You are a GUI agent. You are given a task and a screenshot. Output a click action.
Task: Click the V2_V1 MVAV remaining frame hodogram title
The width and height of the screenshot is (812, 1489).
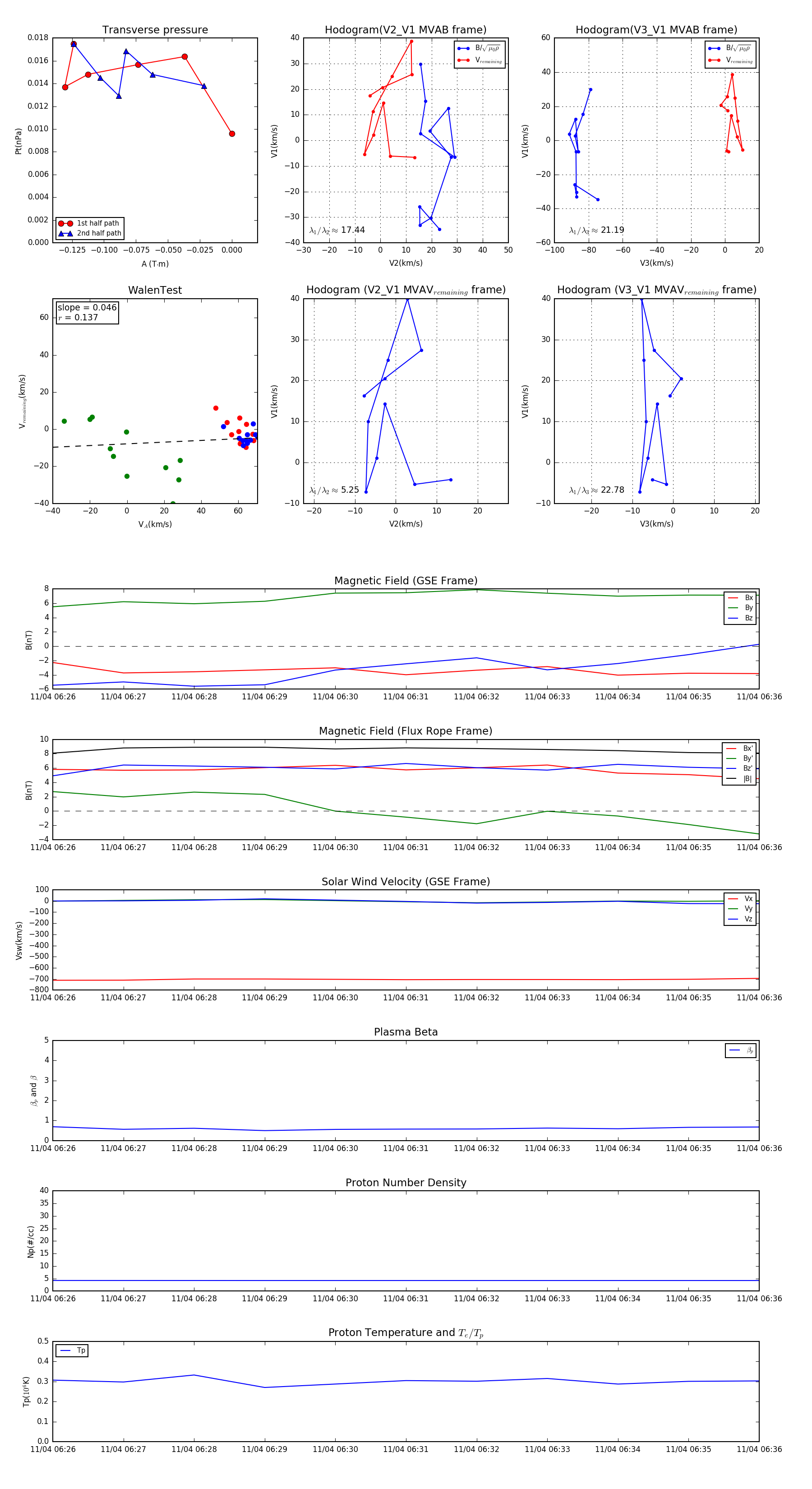406,290
